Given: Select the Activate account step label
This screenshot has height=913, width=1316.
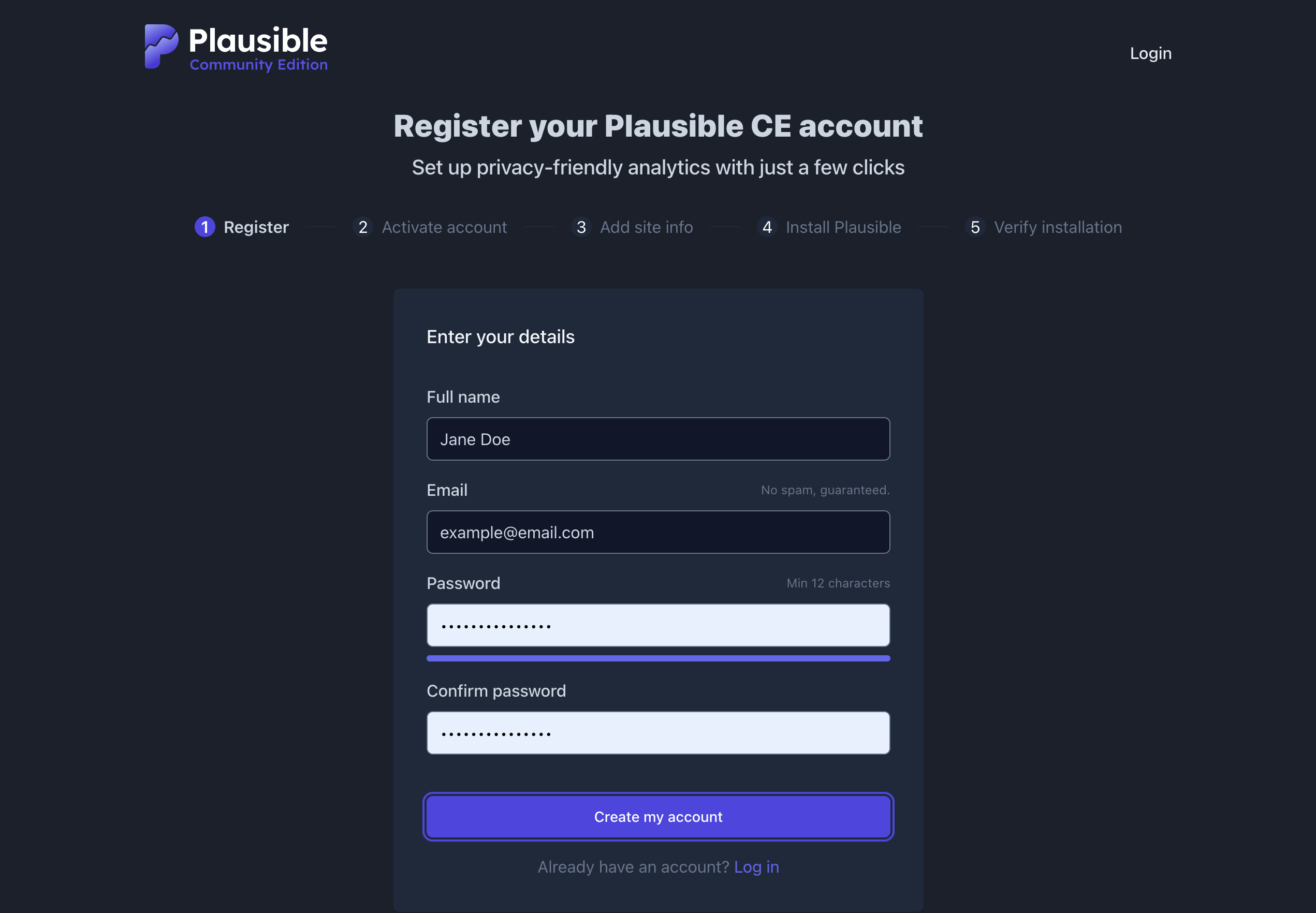Looking at the screenshot, I should [x=444, y=227].
